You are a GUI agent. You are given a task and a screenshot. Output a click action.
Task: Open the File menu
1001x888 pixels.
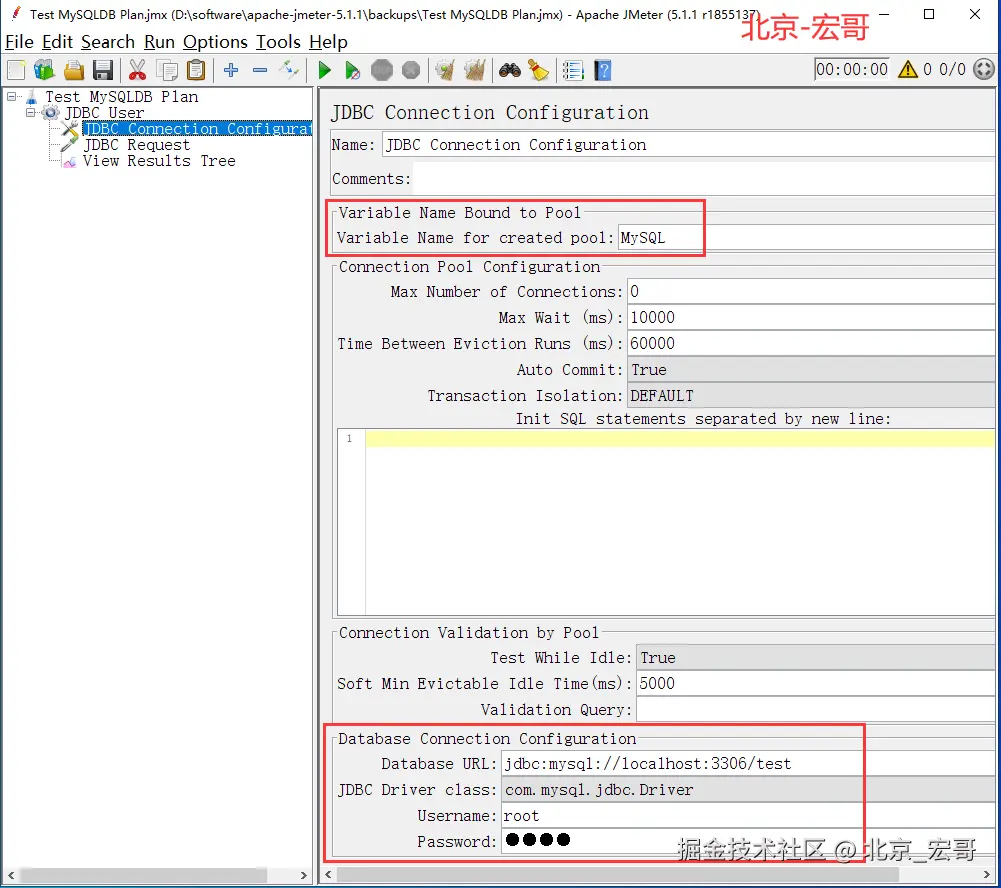(x=19, y=42)
